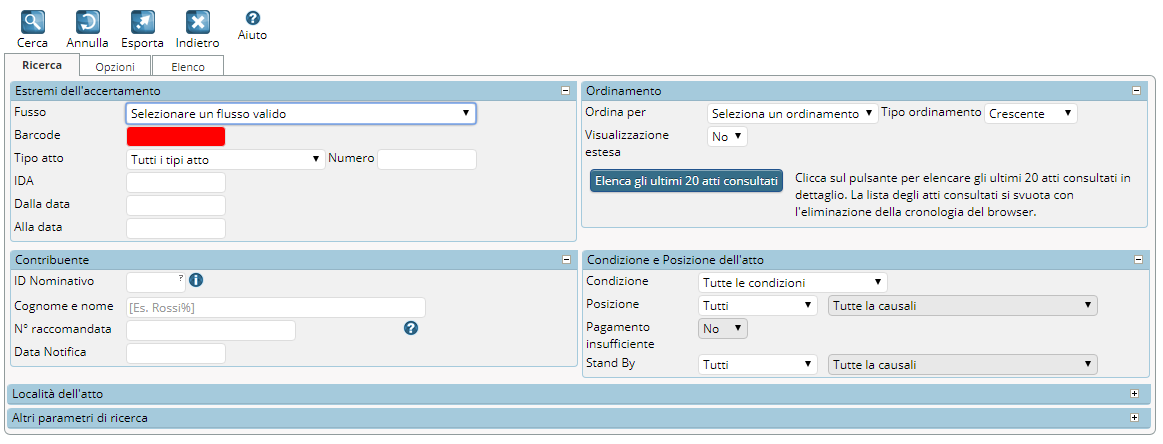The width and height of the screenshot is (1163, 444).
Task: Switch to the Elenco tab
Action: click(187, 67)
